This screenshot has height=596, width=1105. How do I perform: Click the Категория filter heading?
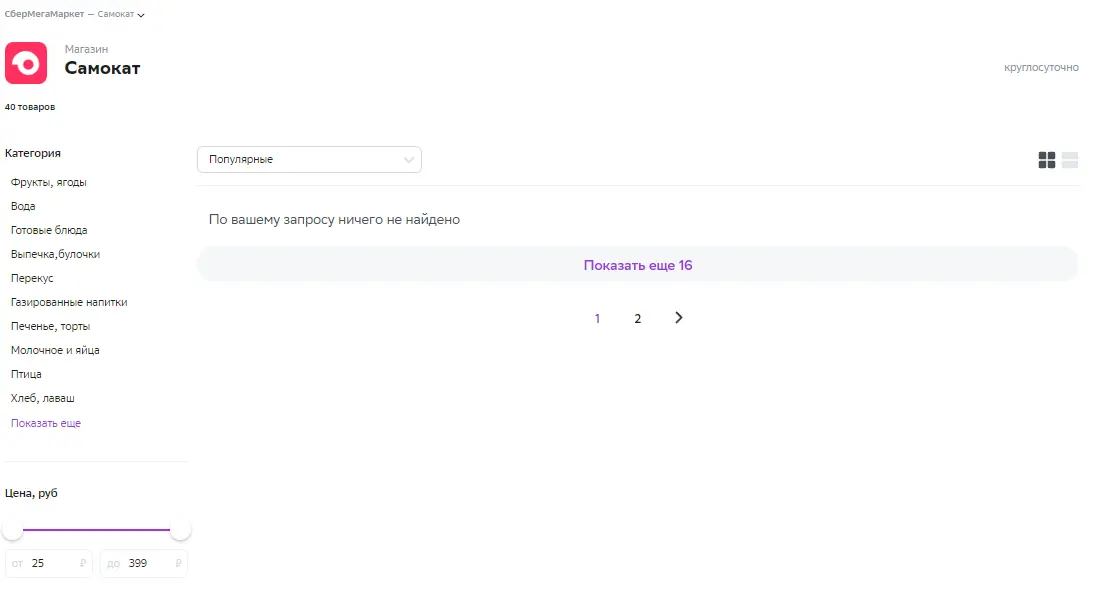click(x=32, y=153)
